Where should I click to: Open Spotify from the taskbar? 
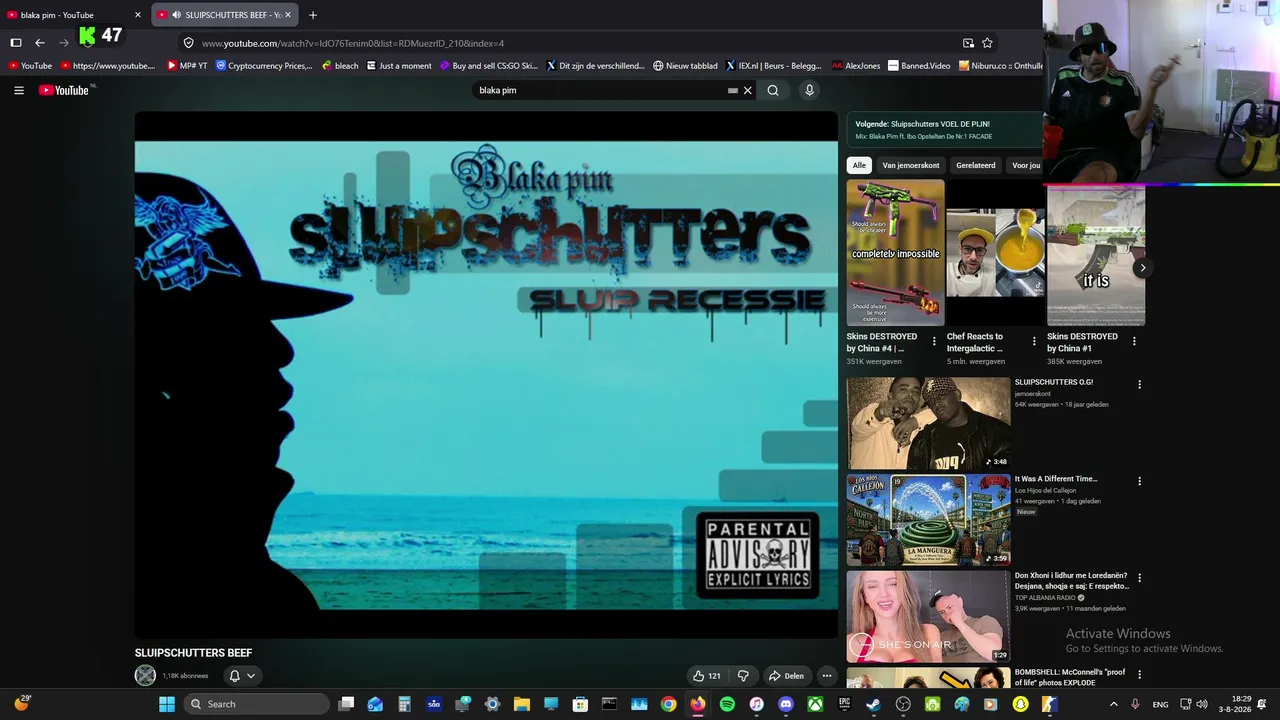(727, 704)
